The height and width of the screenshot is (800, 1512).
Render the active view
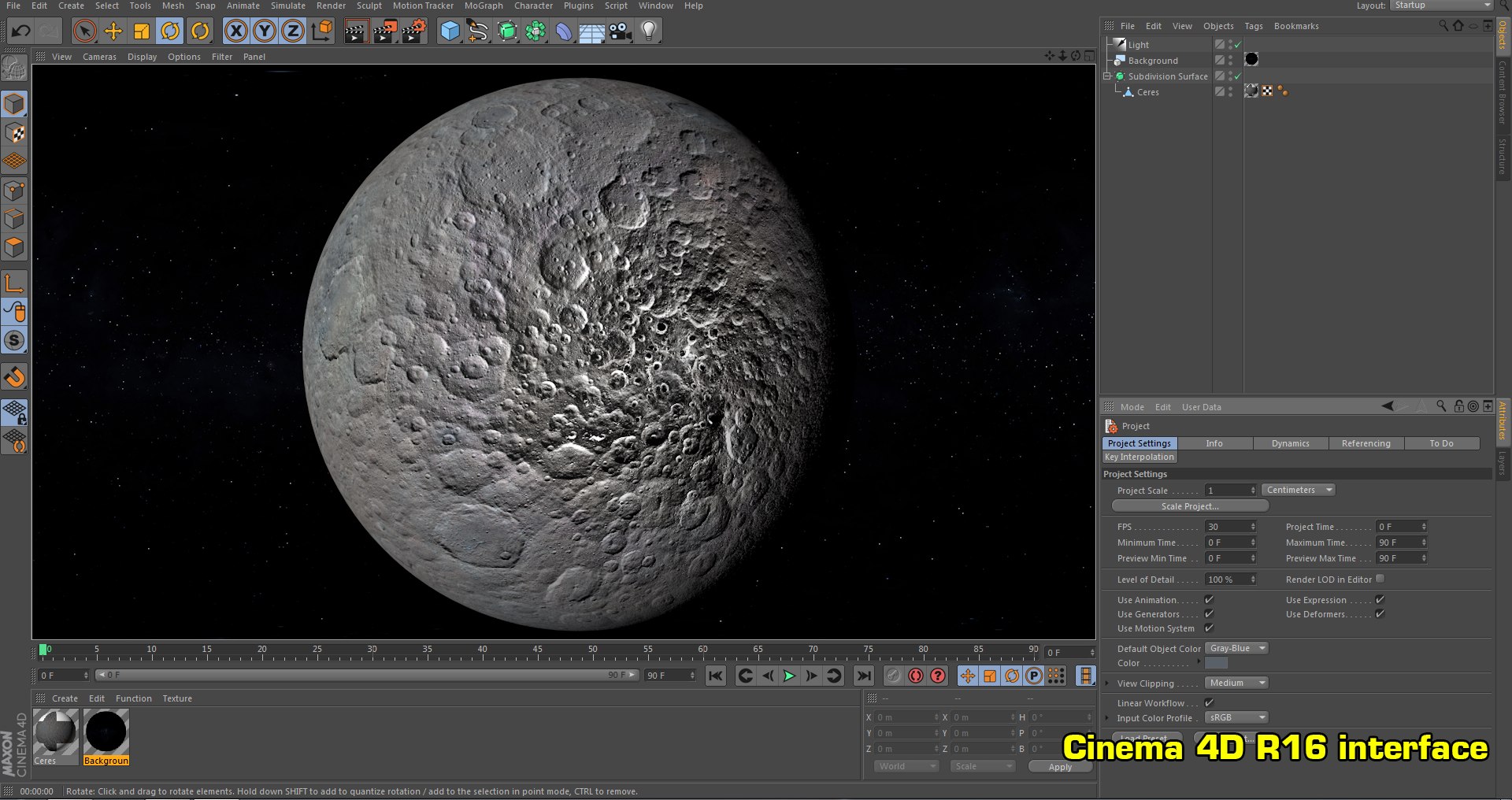tap(356, 31)
